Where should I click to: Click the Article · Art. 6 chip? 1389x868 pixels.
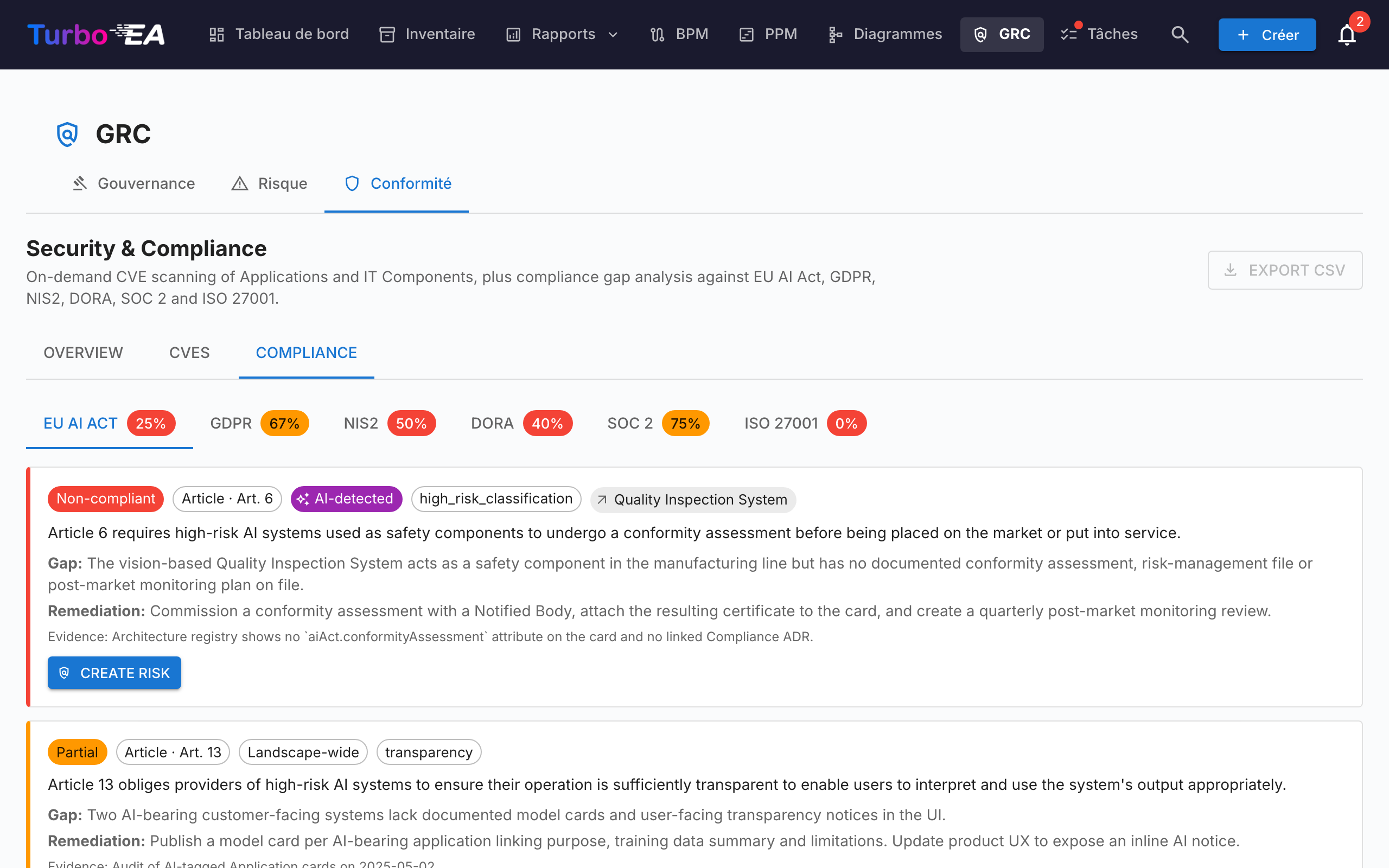tap(227, 499)
